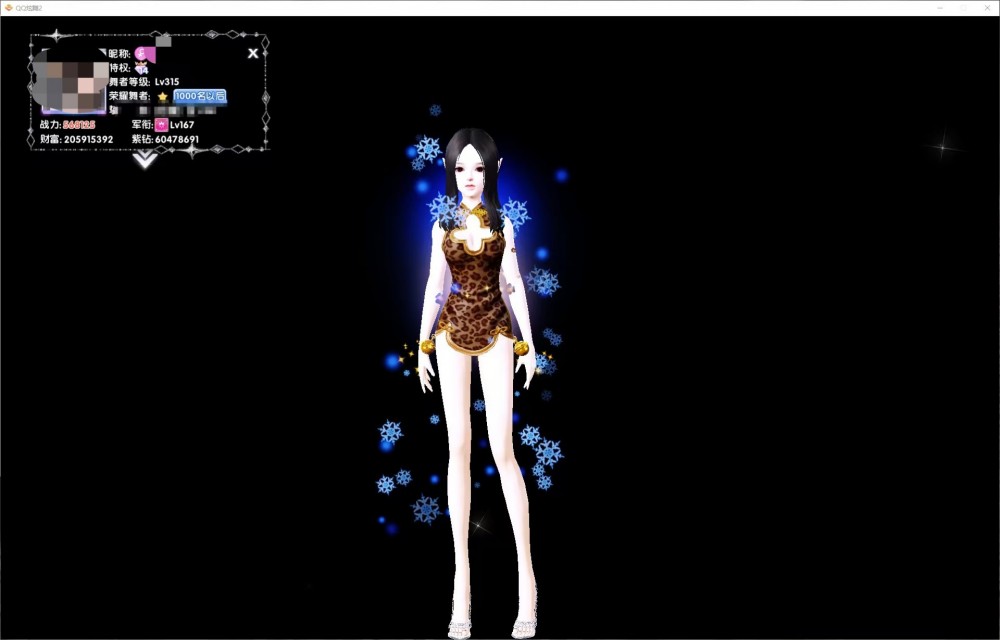Close the player info panel with the X
Viewport: 1000px width, 640px height.
[x=253, y=53]
